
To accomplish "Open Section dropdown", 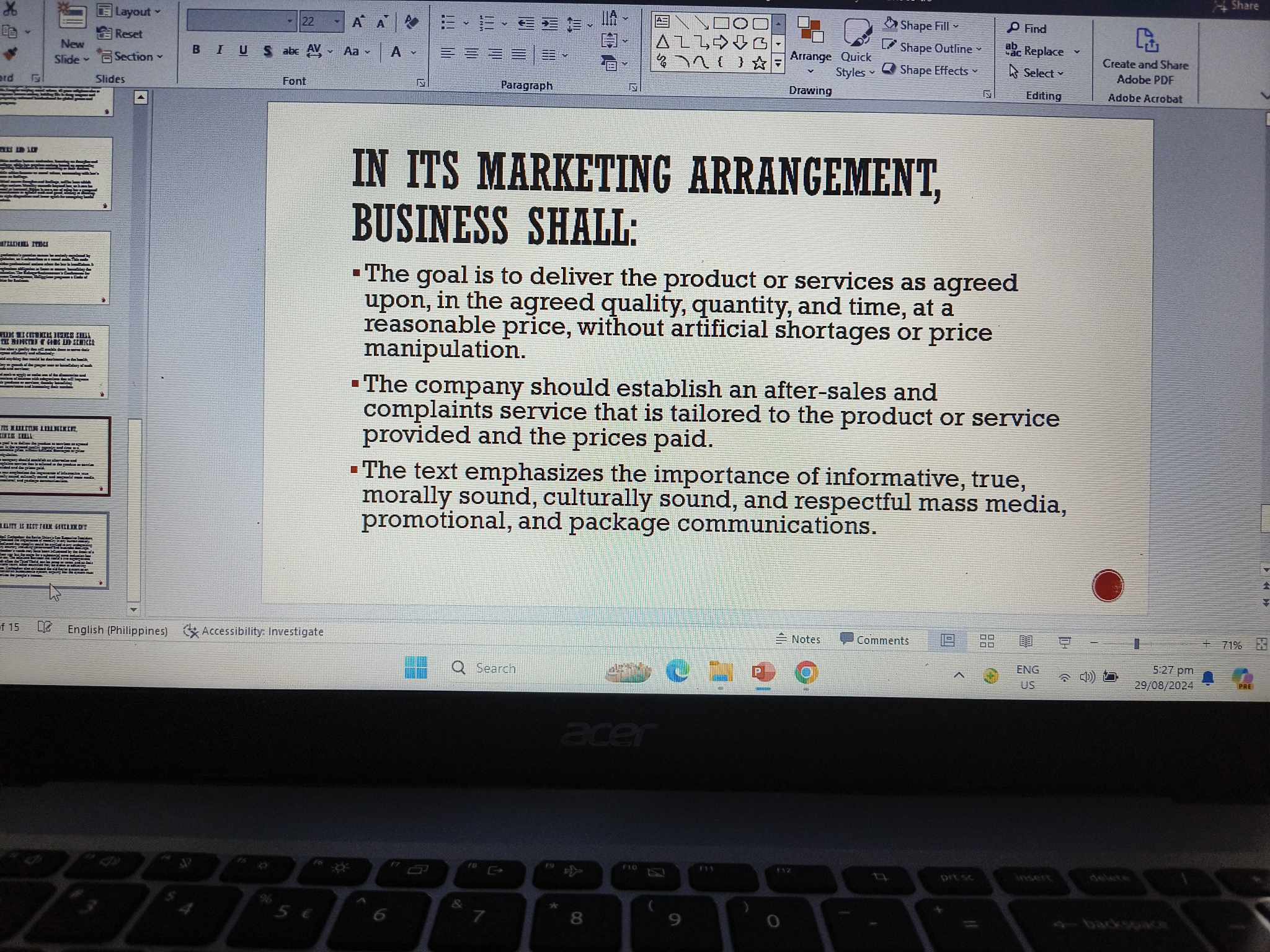I will point(131,56).
